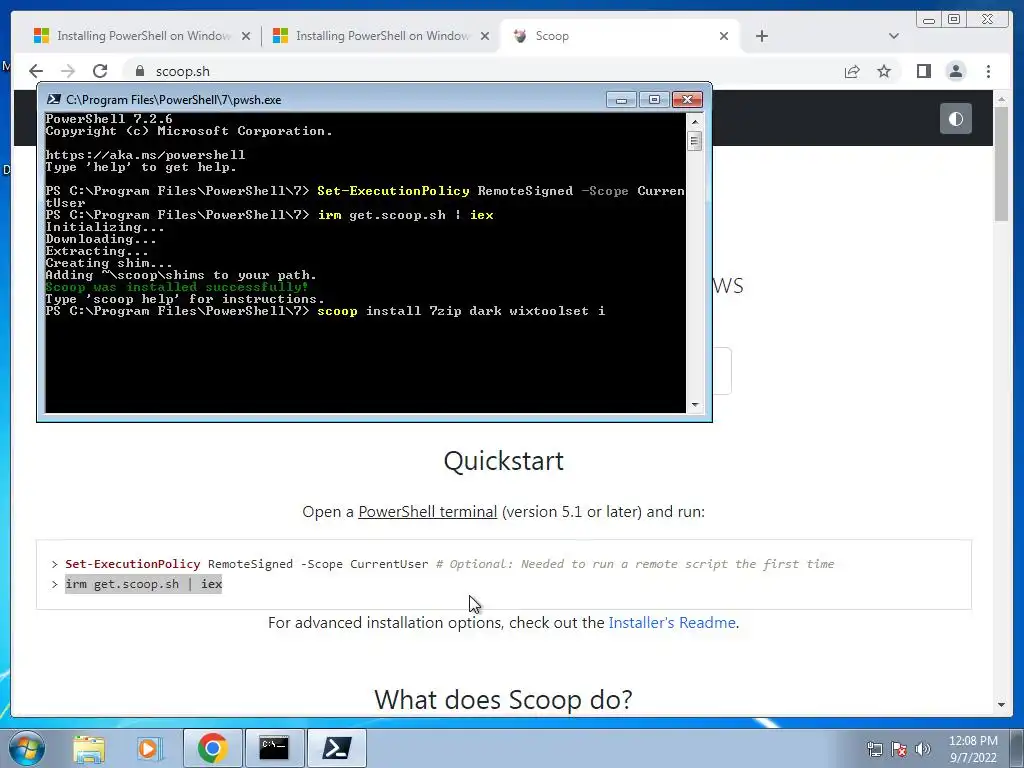Click PowerShell console scroll up arrow
This screenshot has height=768, width=1024.
pos(695,122)
